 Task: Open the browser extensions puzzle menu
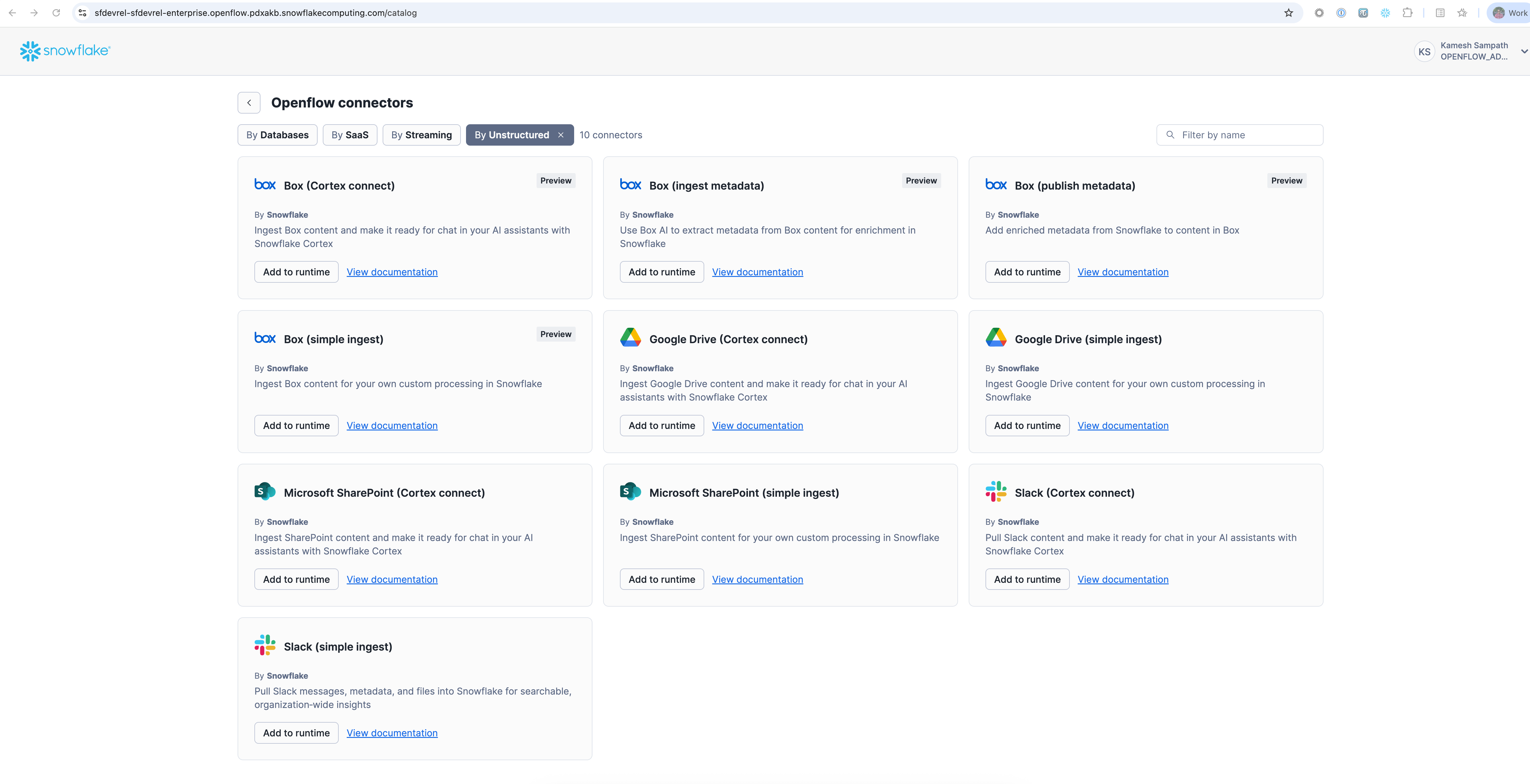[1408, 13]
